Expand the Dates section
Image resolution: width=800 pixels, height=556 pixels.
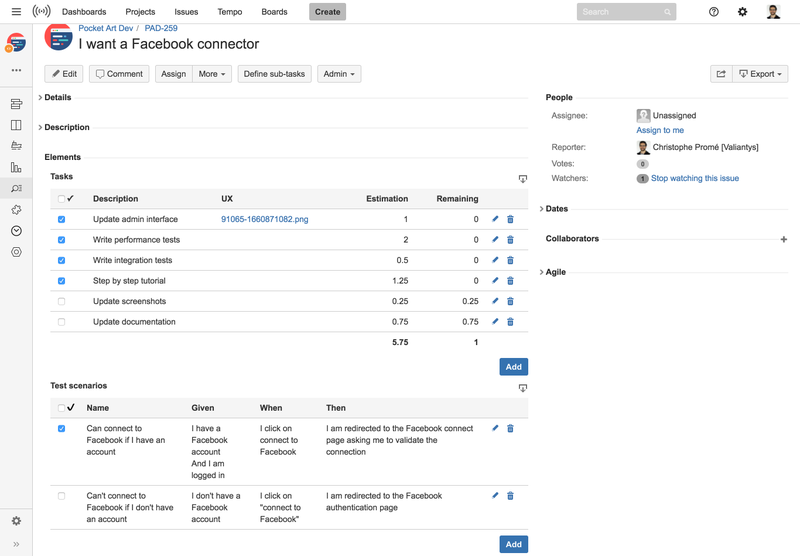(556, 209)
